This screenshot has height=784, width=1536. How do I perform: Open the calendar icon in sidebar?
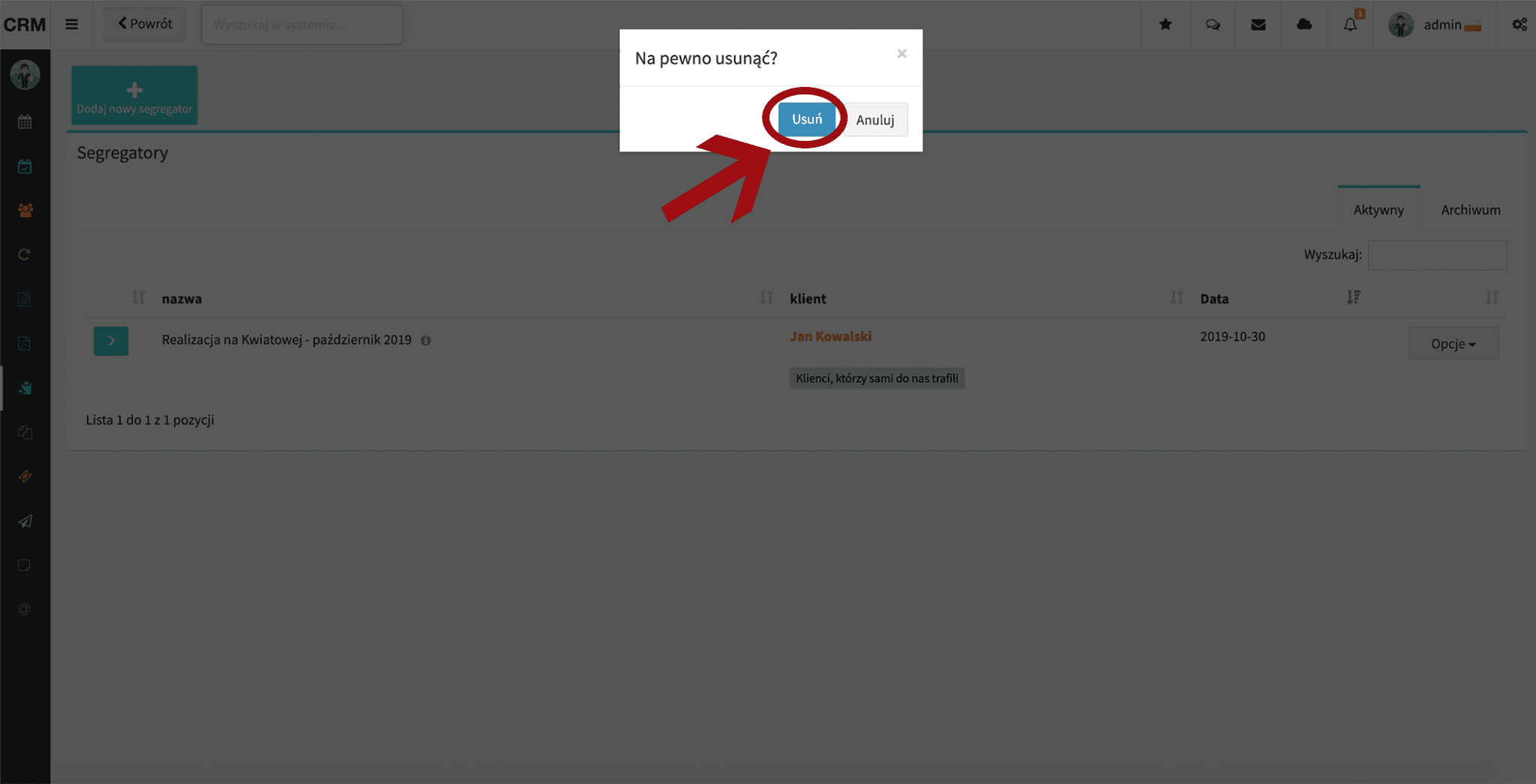coord(25,121)
